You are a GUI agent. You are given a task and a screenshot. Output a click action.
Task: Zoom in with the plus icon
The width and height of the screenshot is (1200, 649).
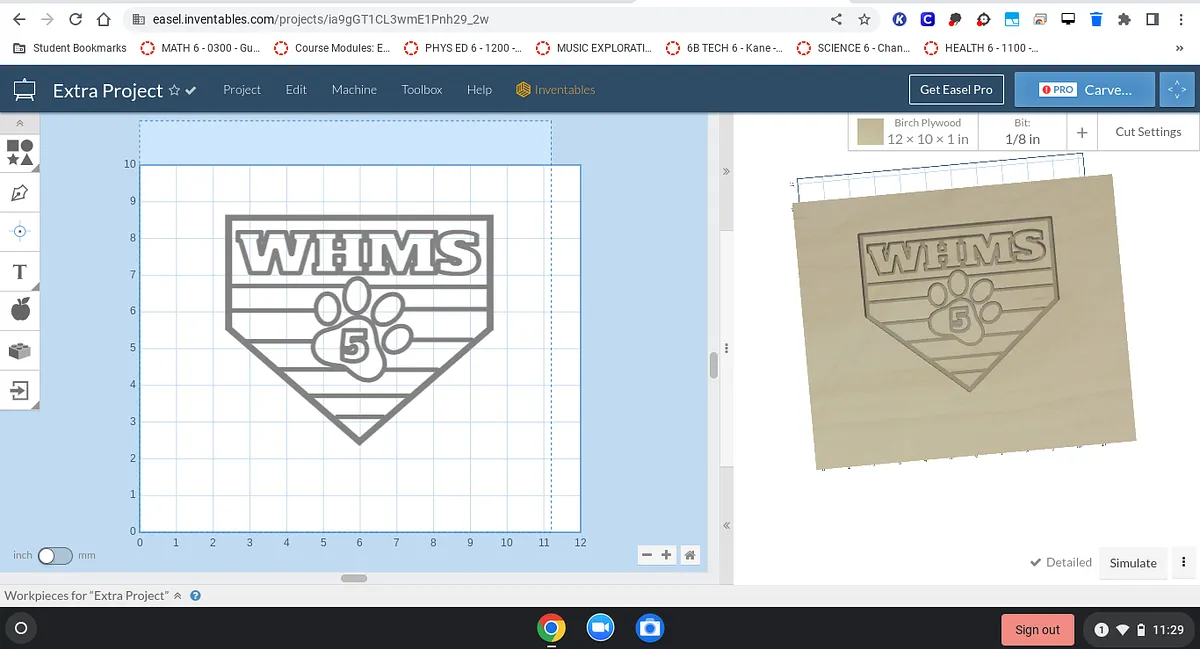click(x=666, y=555)
